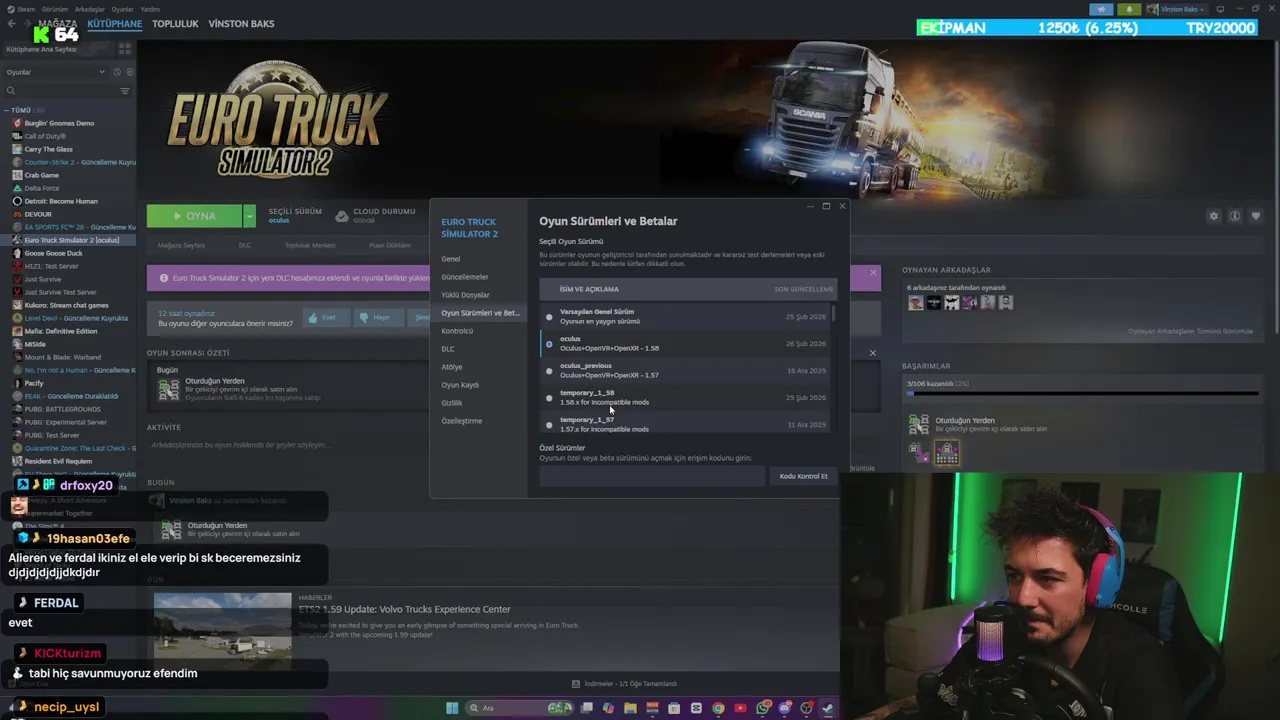1280x720 pixels.
Task: Open the Genel properties tab
Action: (451, 259)
